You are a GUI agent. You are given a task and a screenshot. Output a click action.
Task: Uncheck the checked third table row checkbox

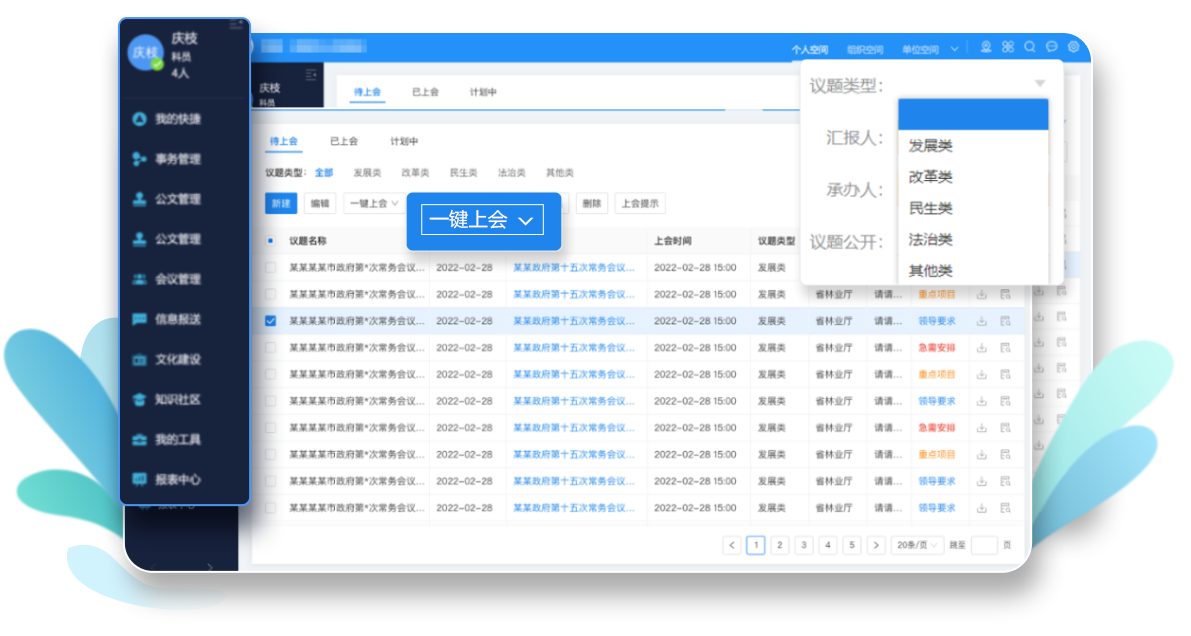[270, 321]
